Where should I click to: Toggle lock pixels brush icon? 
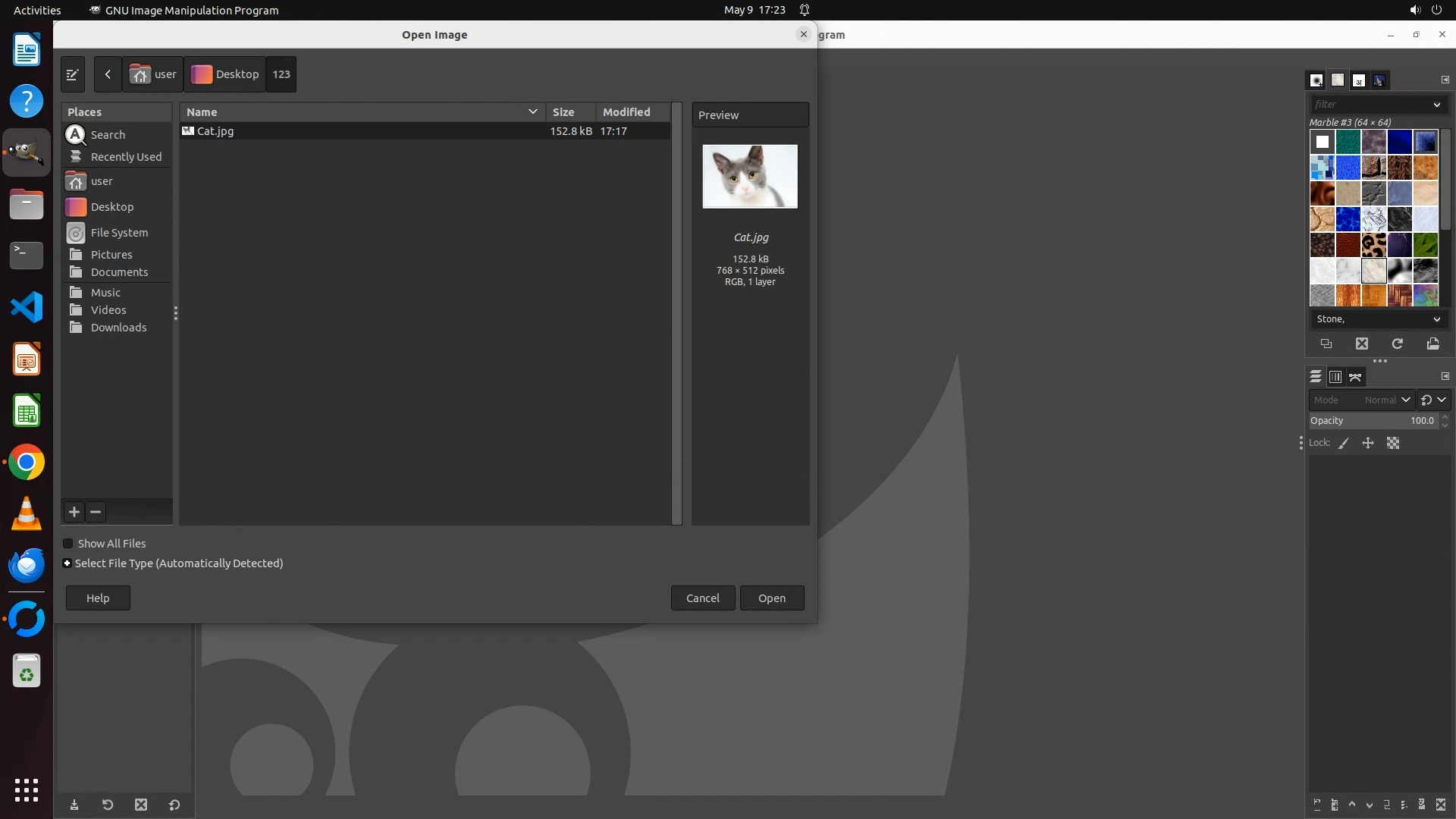1344,443
